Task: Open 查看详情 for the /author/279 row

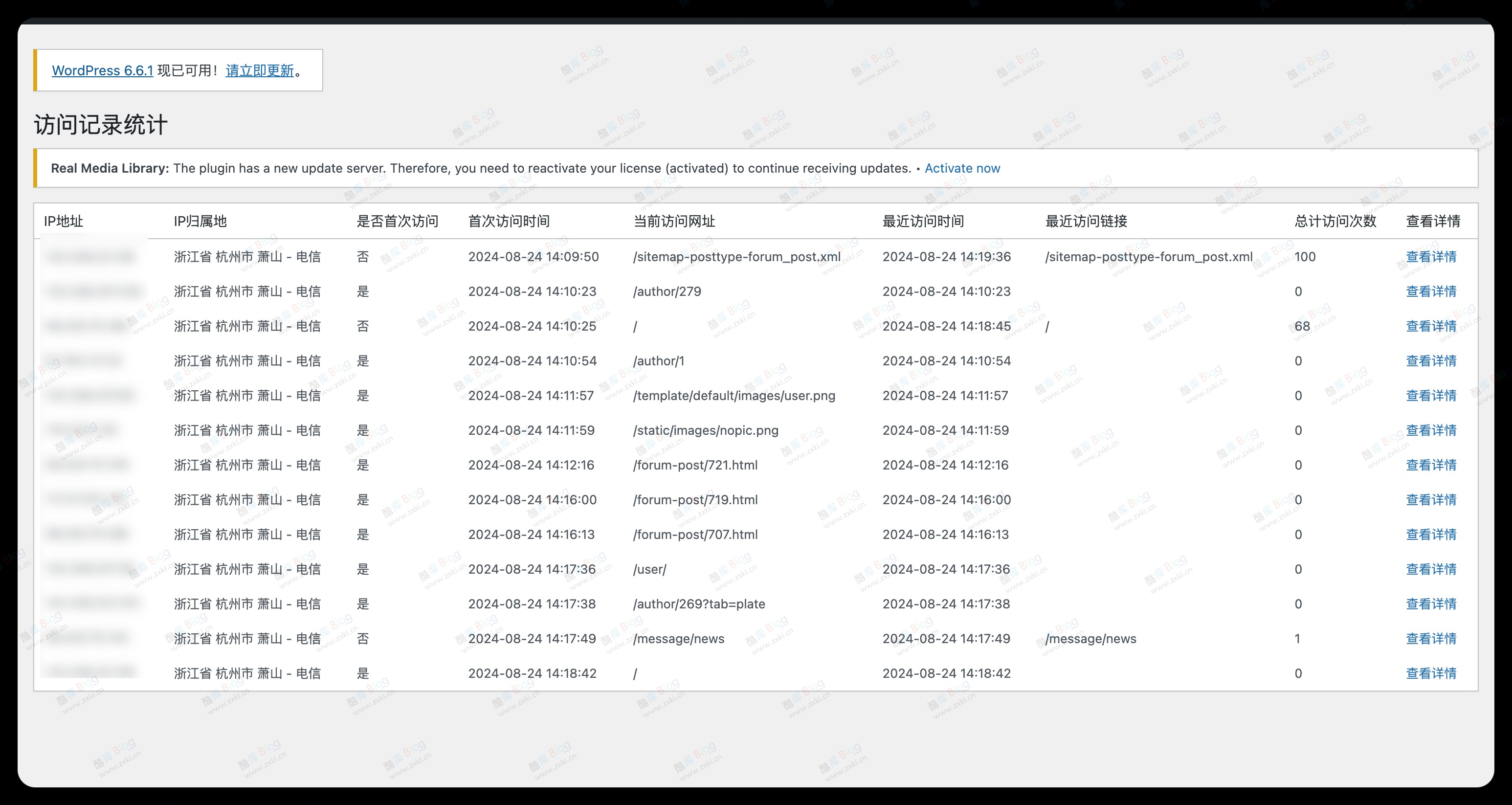Action: tap(1431, 291)
